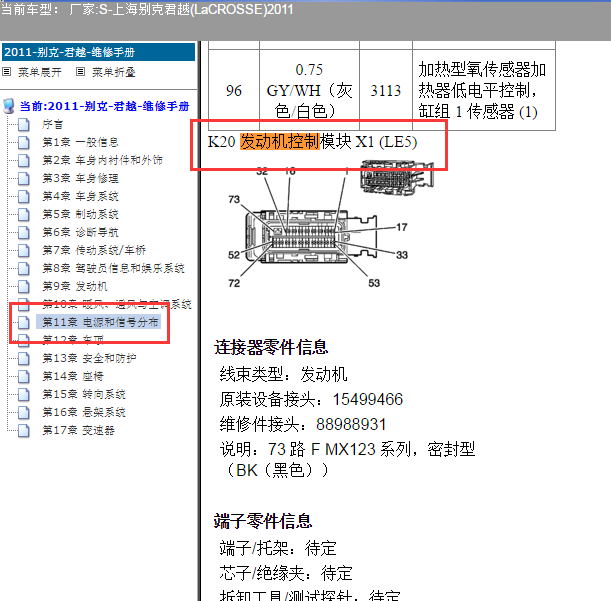Click the 菜单展开 expand-menu icon
Viewport: 611px width, 601px height.
coord(7,72)
